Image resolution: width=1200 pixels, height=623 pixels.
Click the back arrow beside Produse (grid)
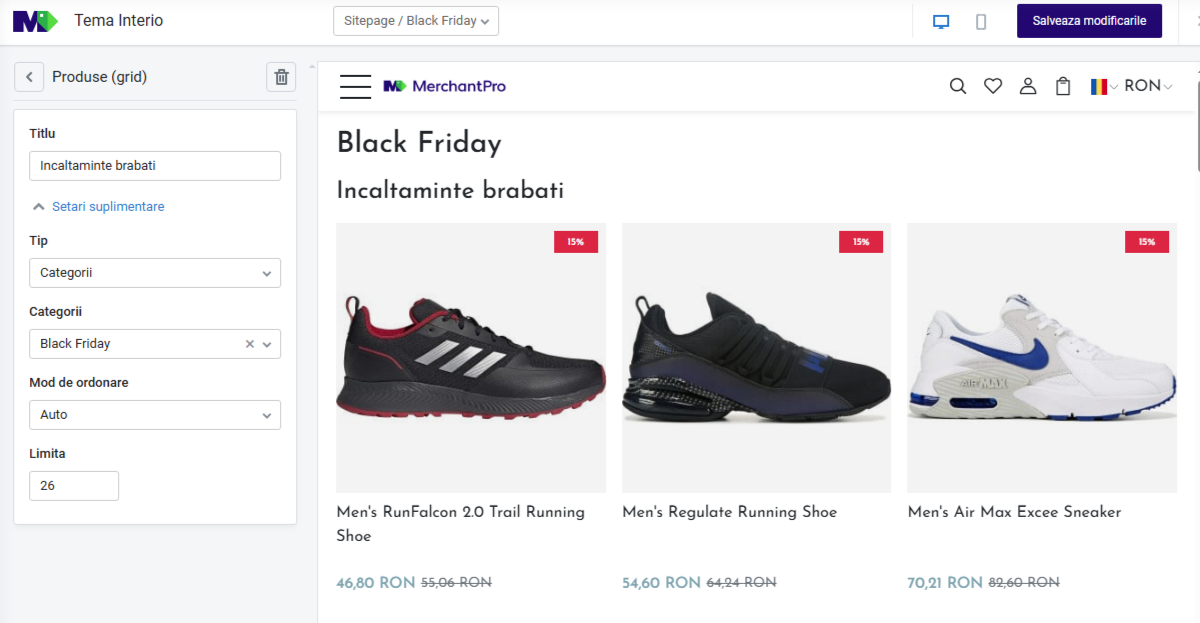29,77
